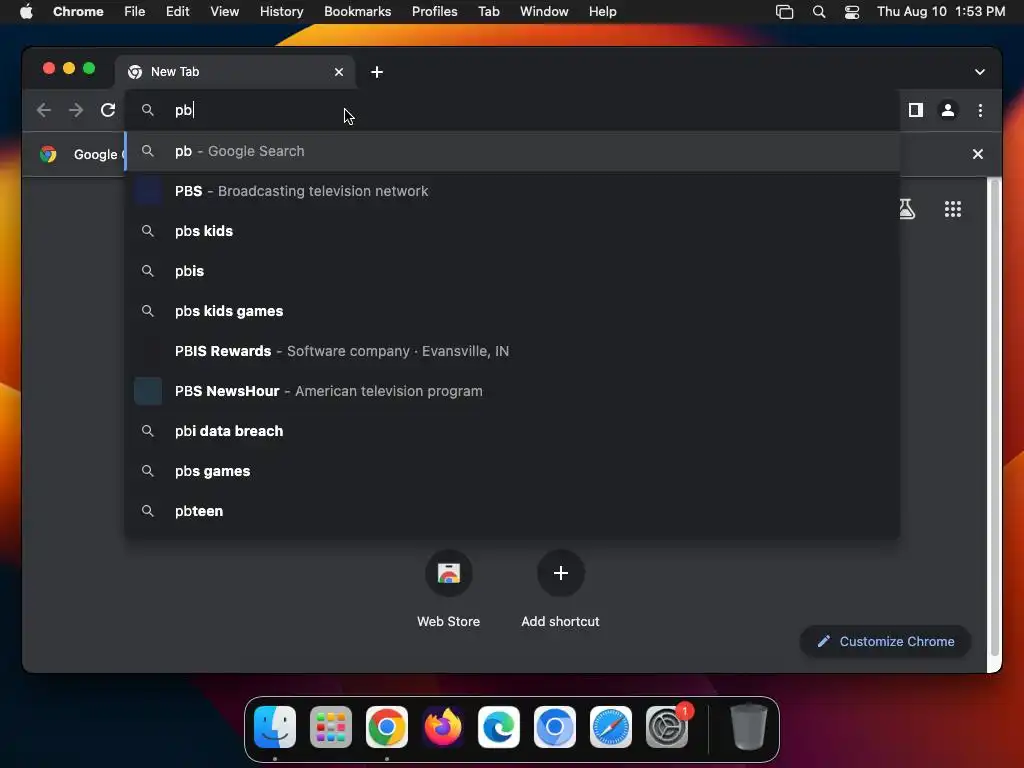The image size is (1024, 768).
Task: Open Chrome's three-dot menu
Action: 980,110
